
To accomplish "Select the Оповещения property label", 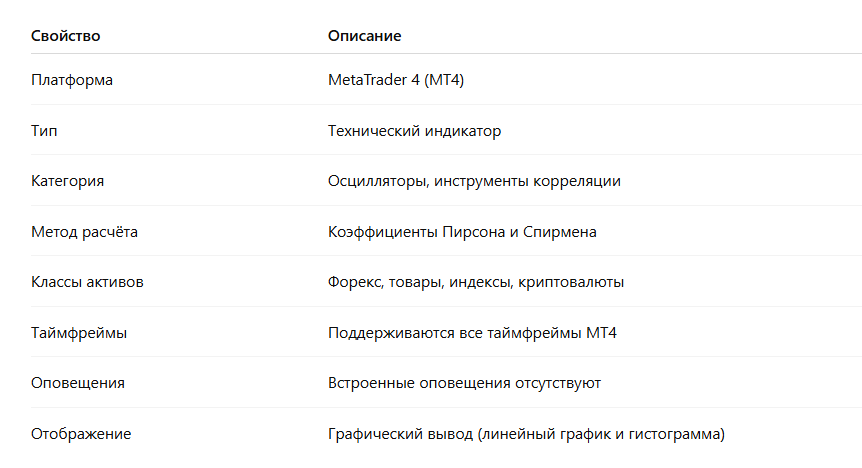I will (x=78, y=383).
